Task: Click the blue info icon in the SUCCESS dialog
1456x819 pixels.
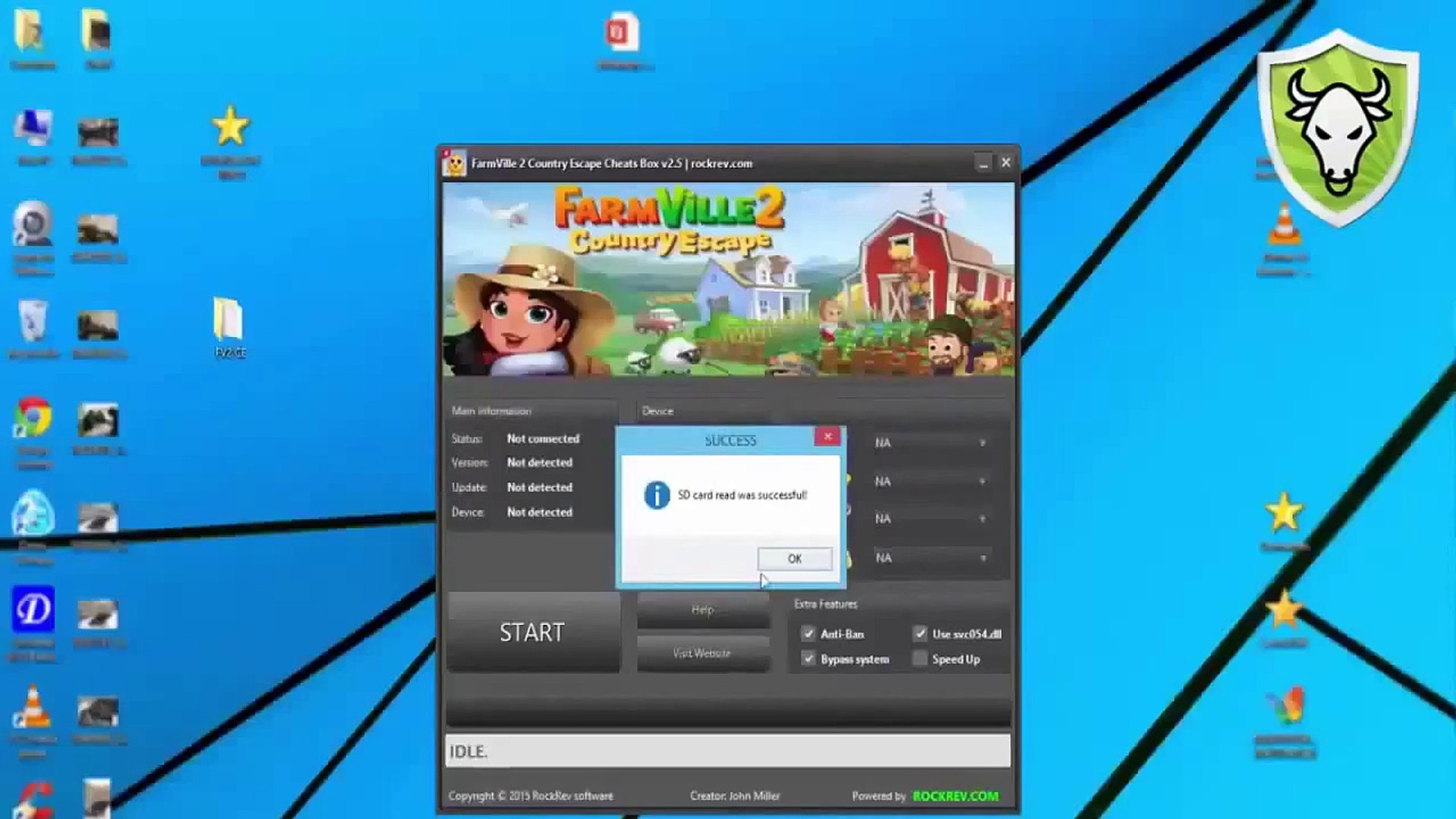Action: coord(657,495)
